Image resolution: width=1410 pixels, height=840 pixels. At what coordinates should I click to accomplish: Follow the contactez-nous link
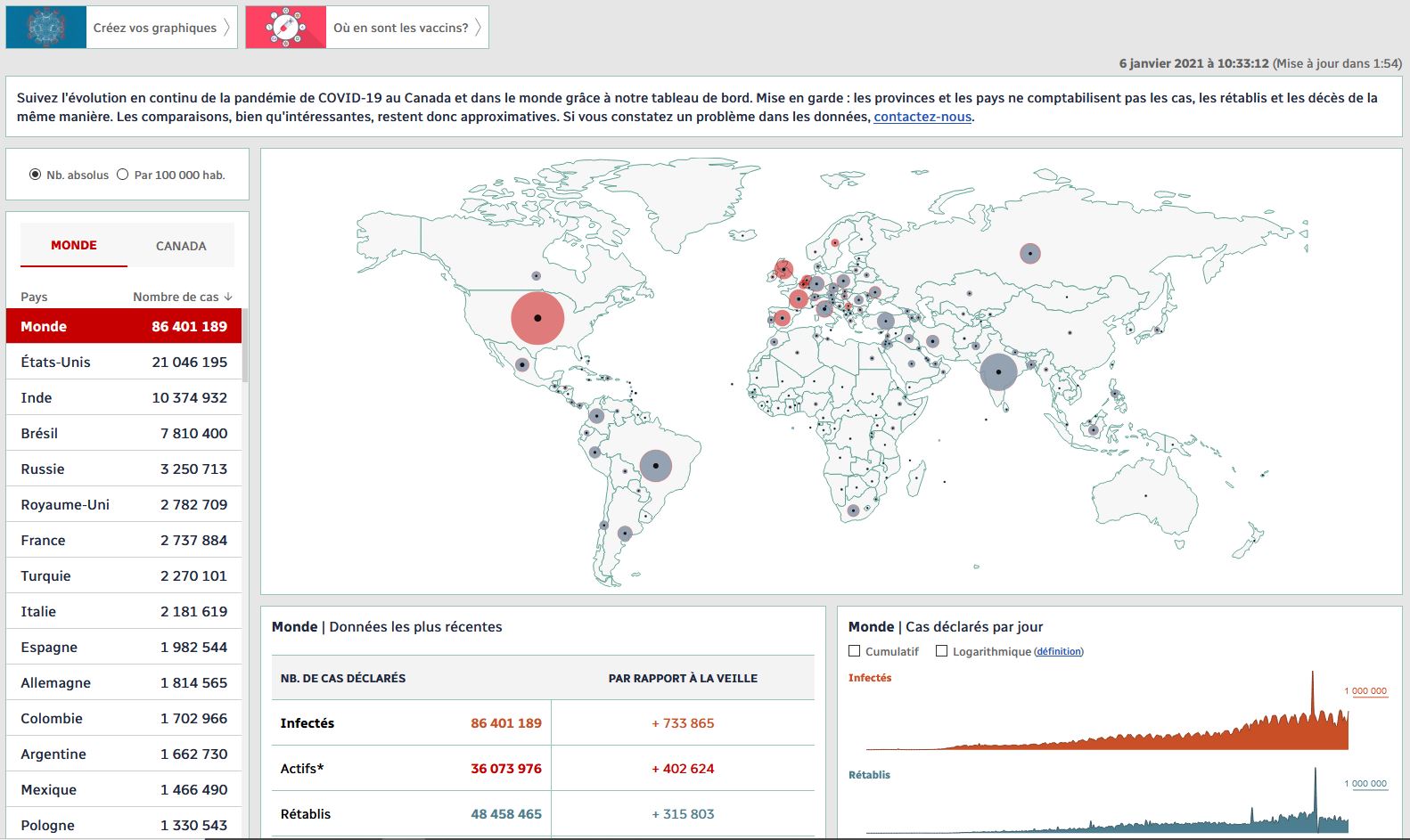pos(922,117)
